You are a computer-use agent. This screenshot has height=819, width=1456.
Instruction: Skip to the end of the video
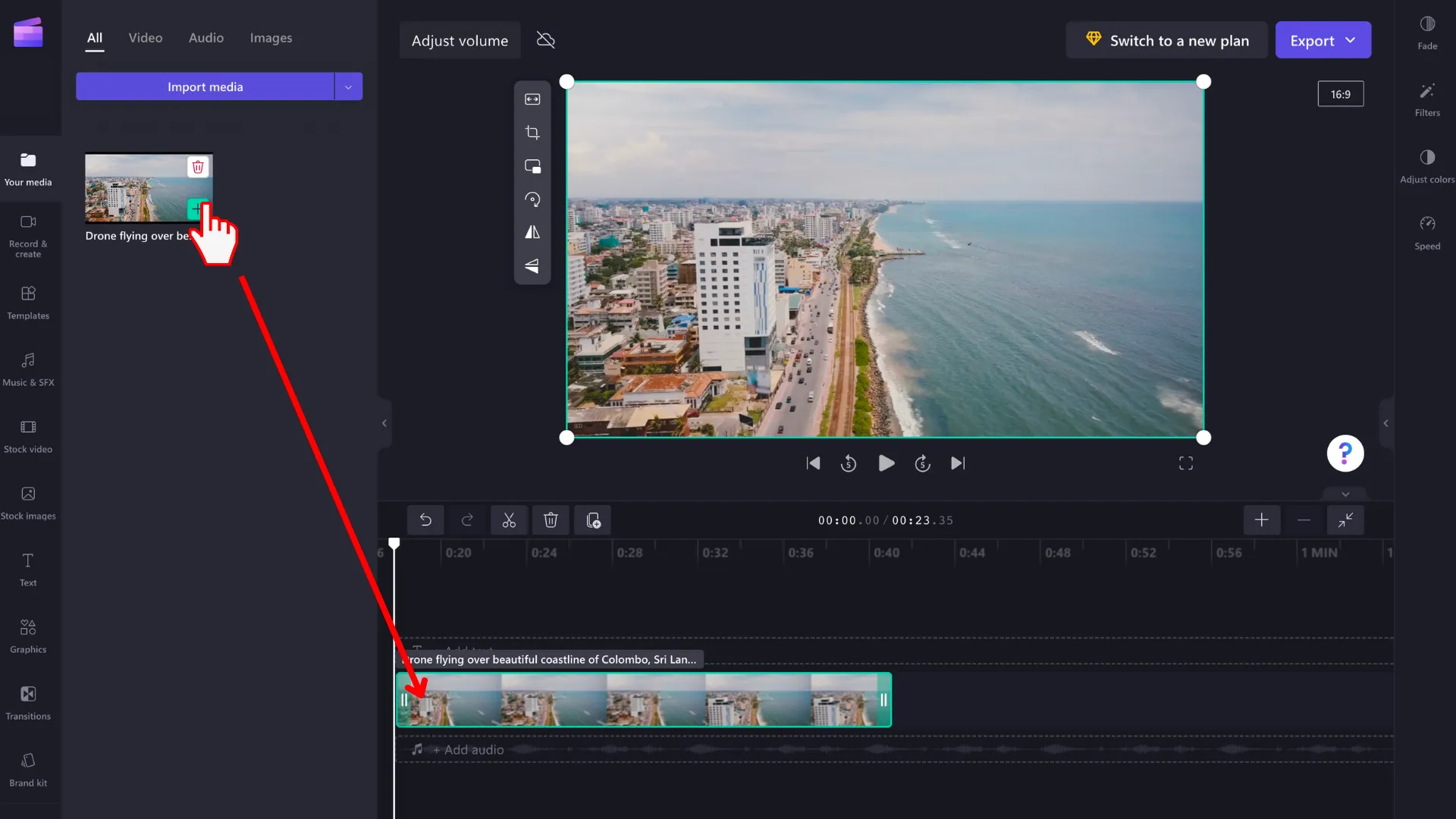[x=958, y=463]
